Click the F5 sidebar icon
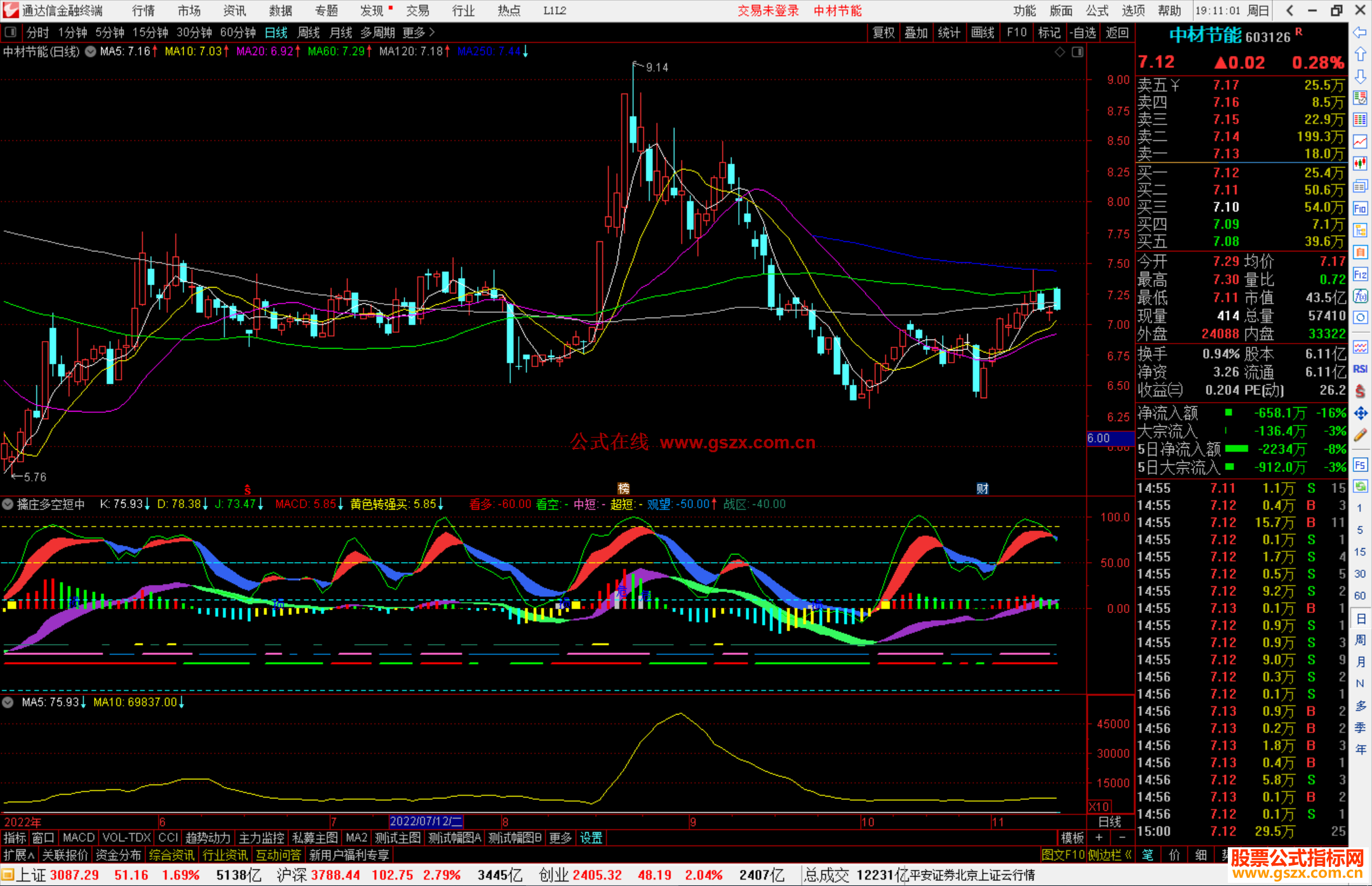 coord(1360,465)
